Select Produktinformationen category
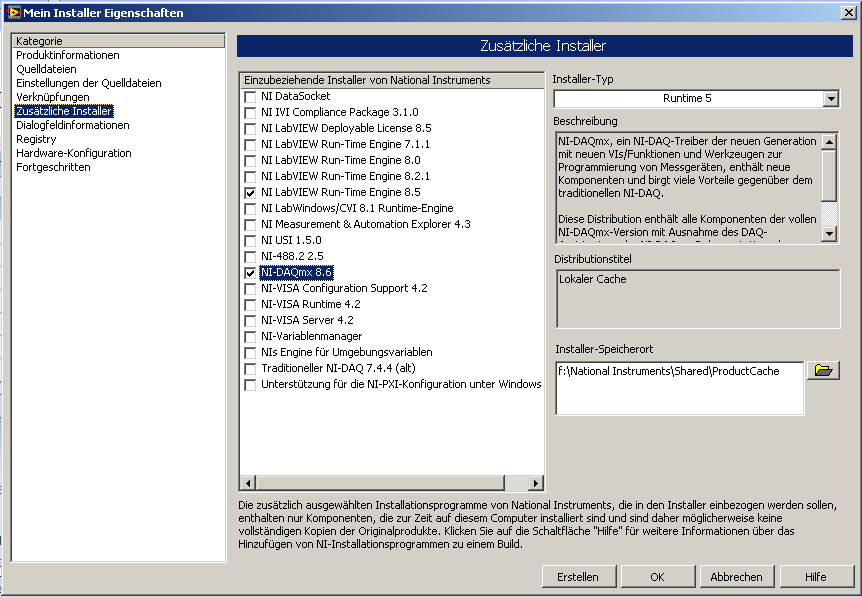This screenshot has height=598, width=862. pos(68,55)
